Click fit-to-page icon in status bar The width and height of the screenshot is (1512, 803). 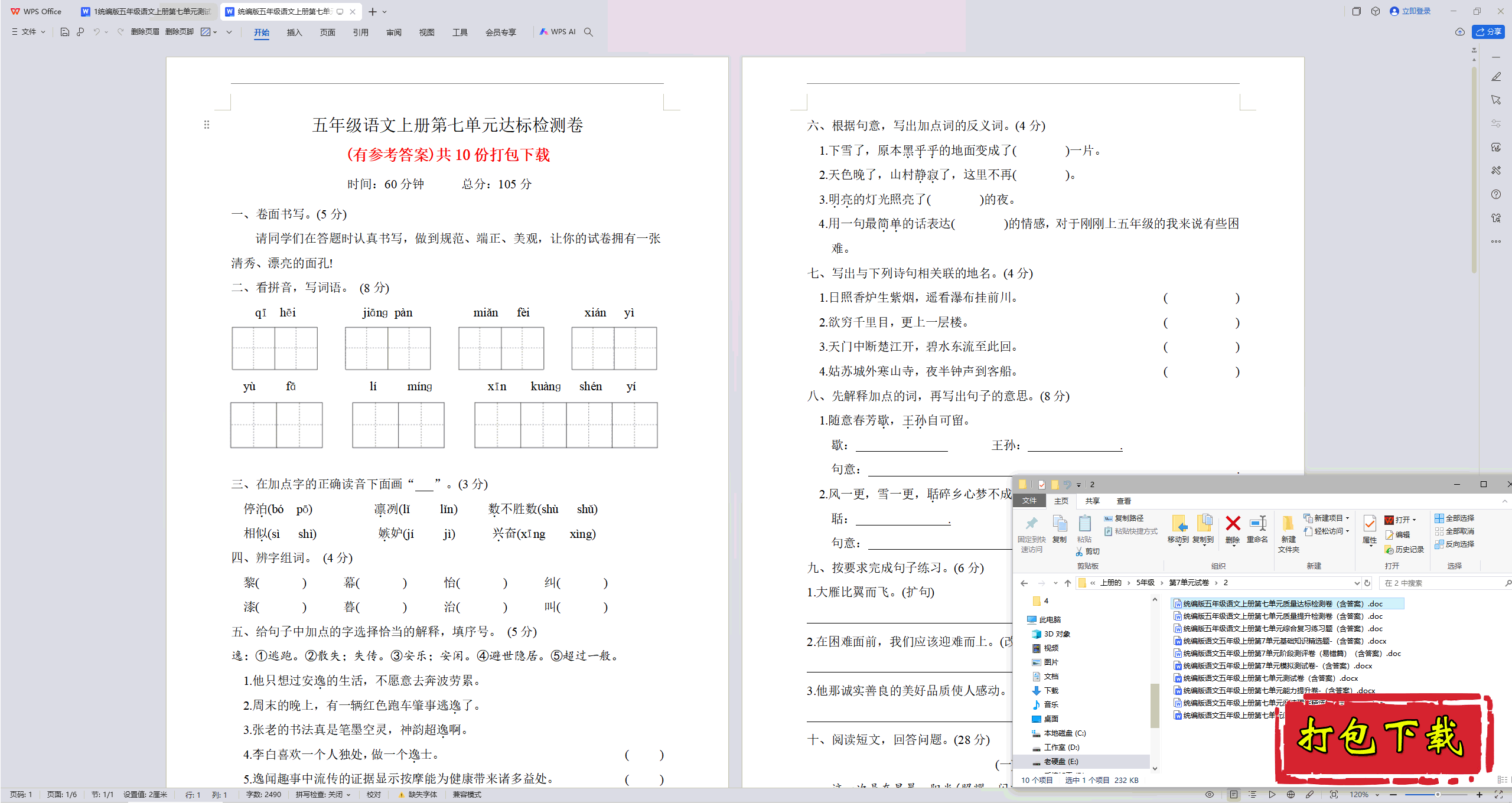1334,795
